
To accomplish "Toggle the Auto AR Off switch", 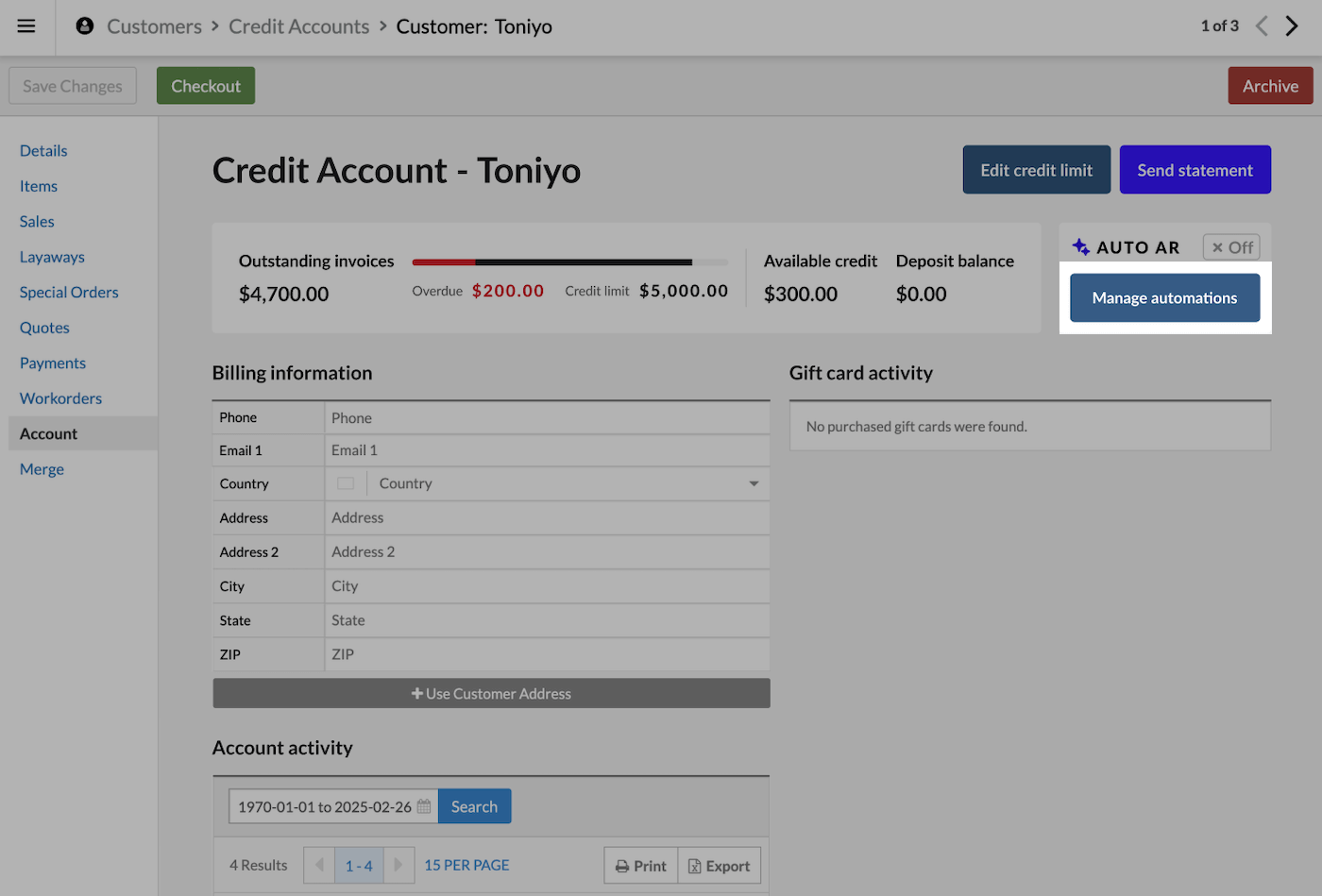I will coord(1230,247).
